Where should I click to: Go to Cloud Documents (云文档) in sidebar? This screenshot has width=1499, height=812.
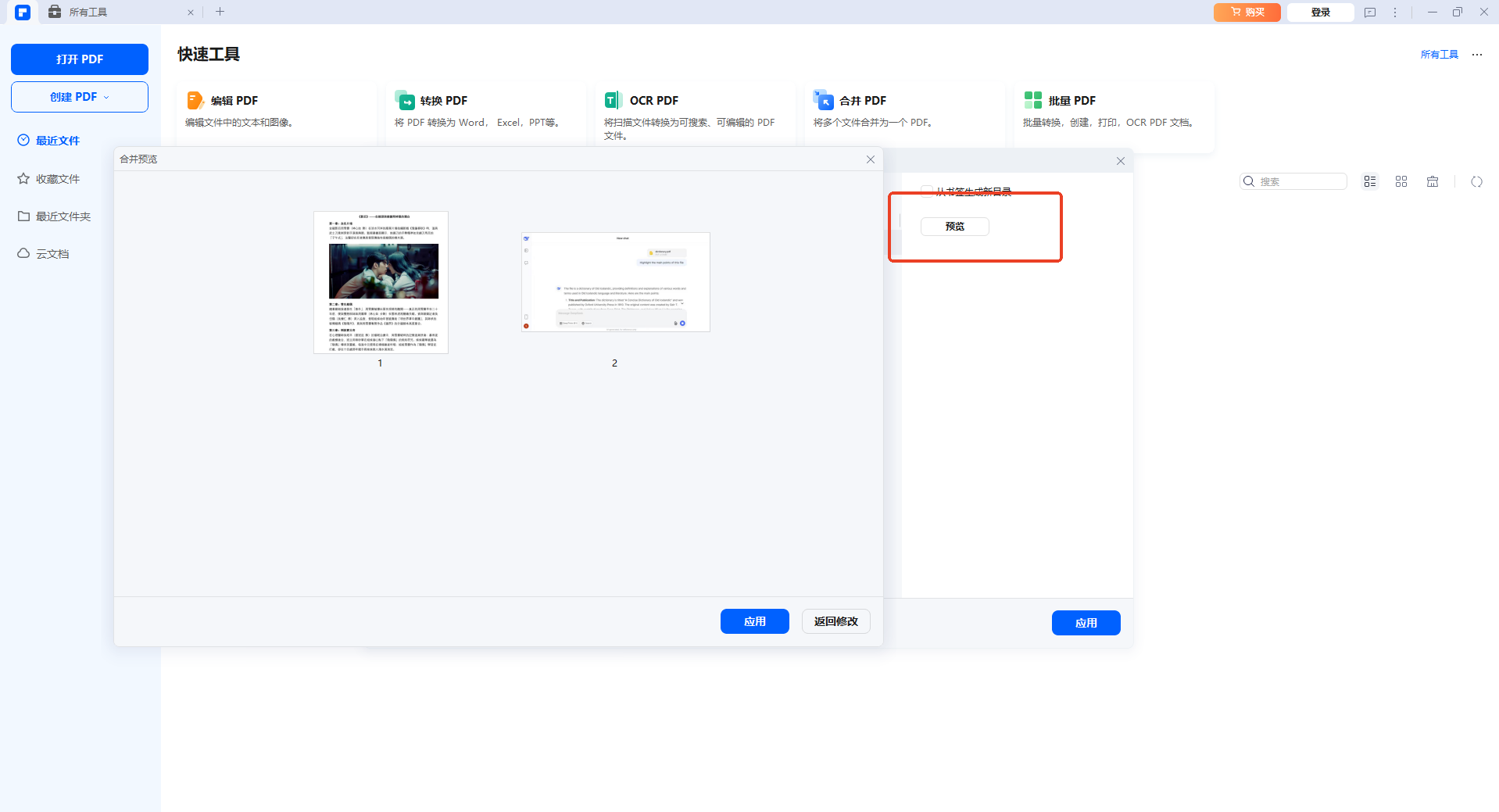click(x=52, y=254)
